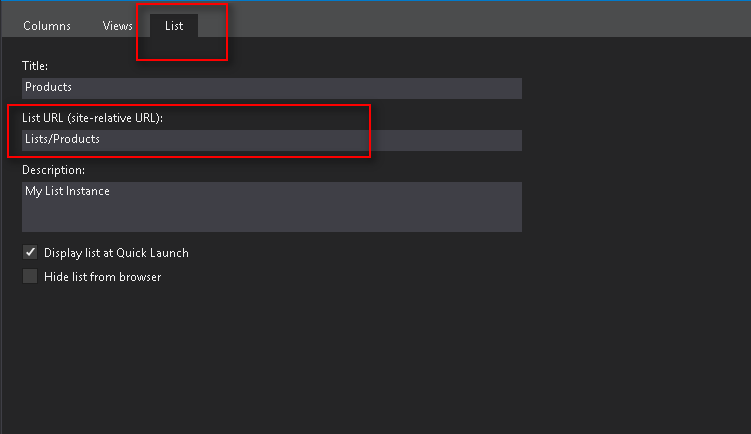Click the empty tab strip right of List tab
This screenshot has width=751, height=434.
[x=480, y=22]
